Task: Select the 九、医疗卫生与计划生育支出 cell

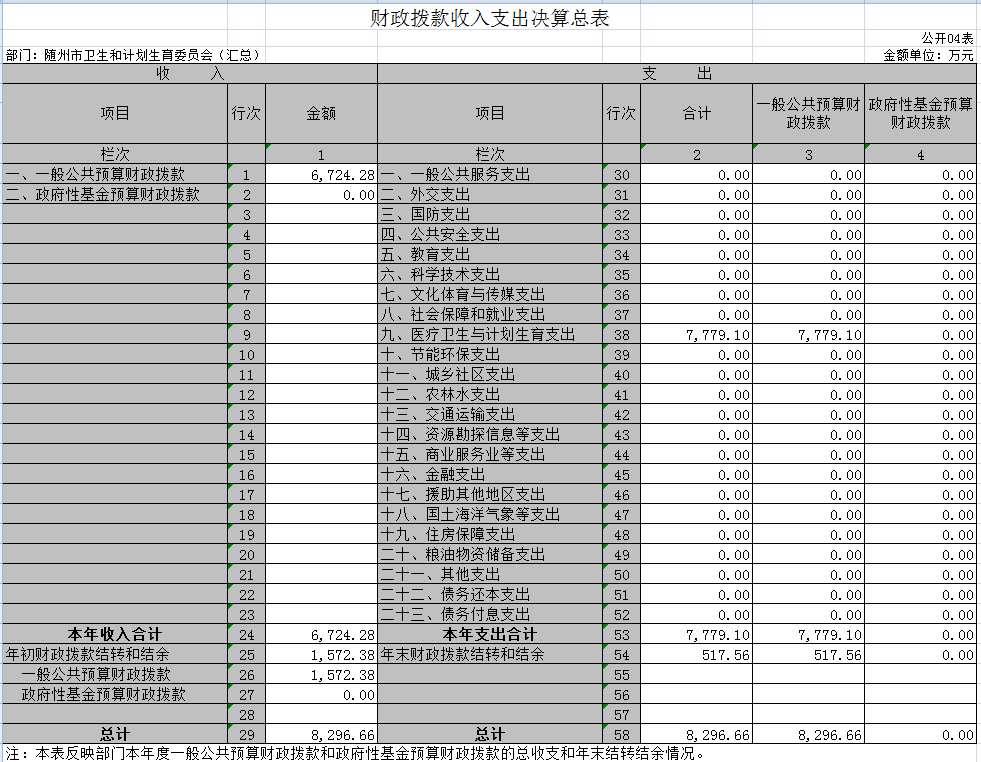Action: pos(478,335)
